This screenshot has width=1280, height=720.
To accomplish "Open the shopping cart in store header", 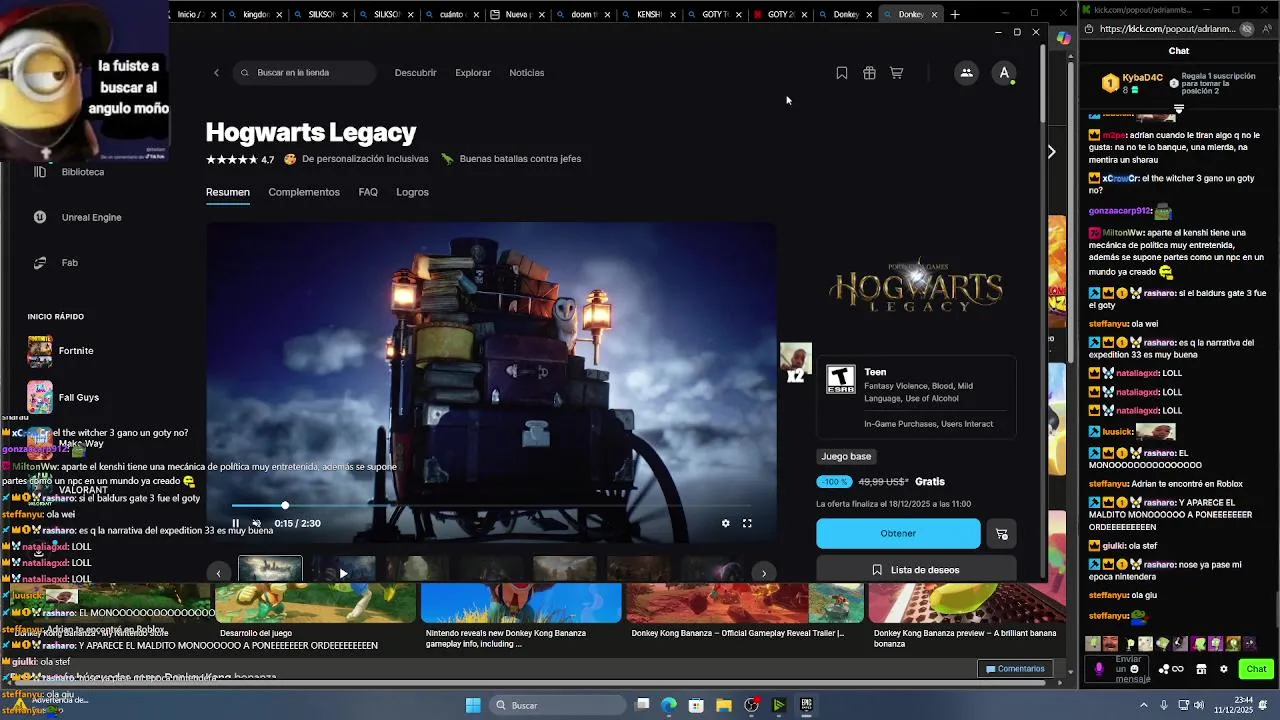I will [897, 73].
